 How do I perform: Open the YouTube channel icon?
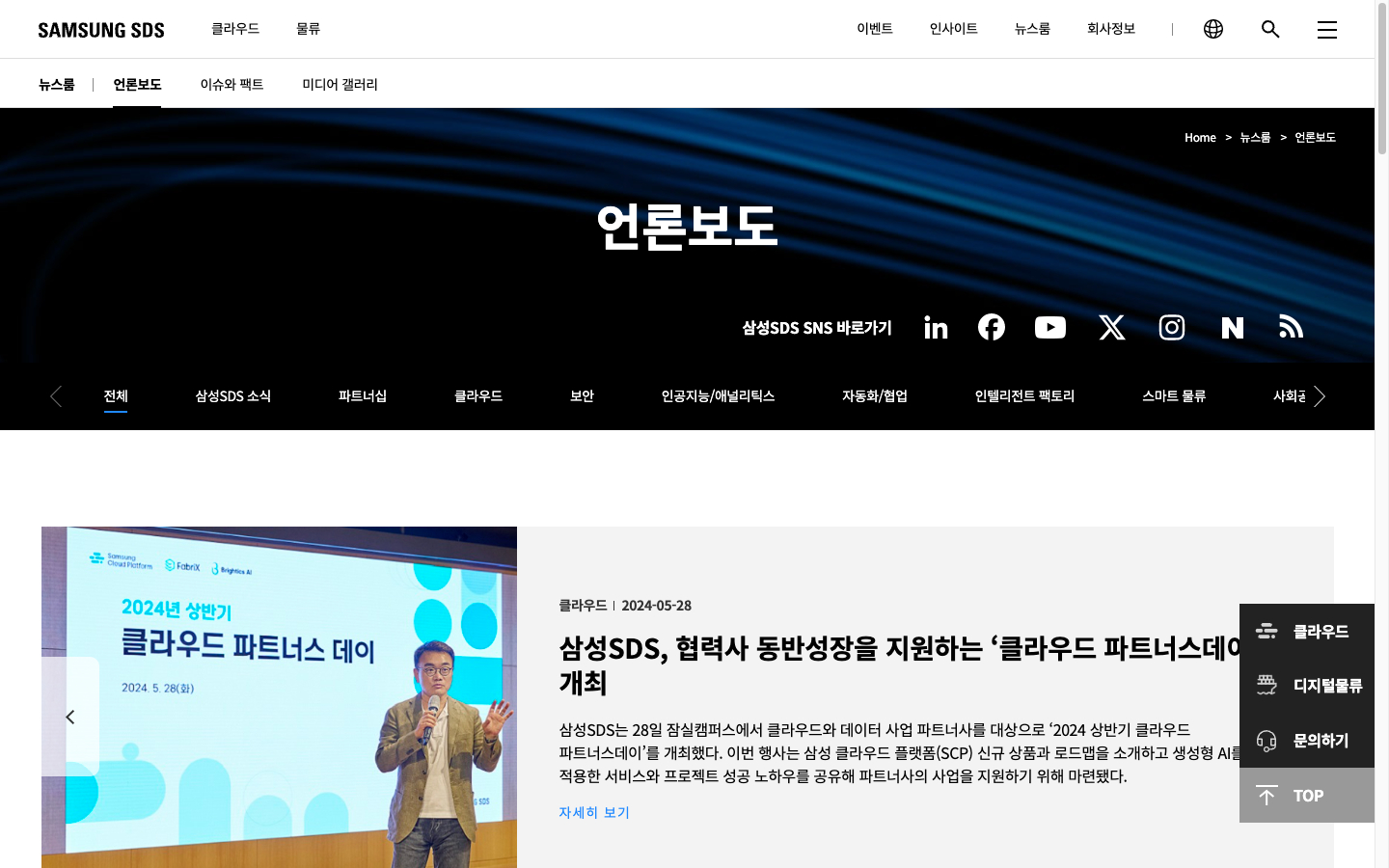pos(1050,328)
